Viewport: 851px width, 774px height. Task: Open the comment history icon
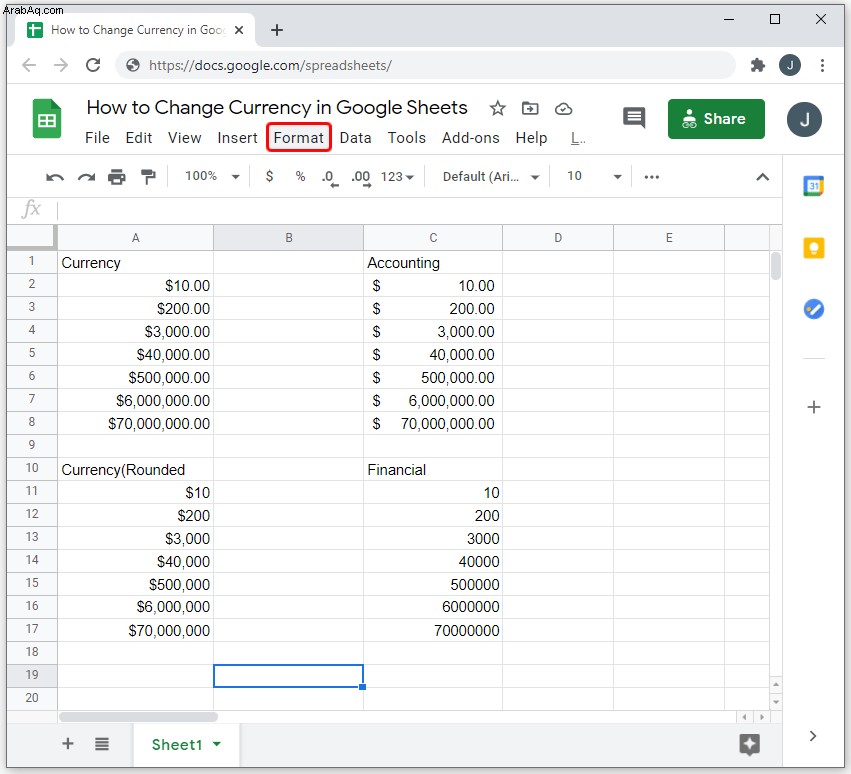[x=634, y=117]
